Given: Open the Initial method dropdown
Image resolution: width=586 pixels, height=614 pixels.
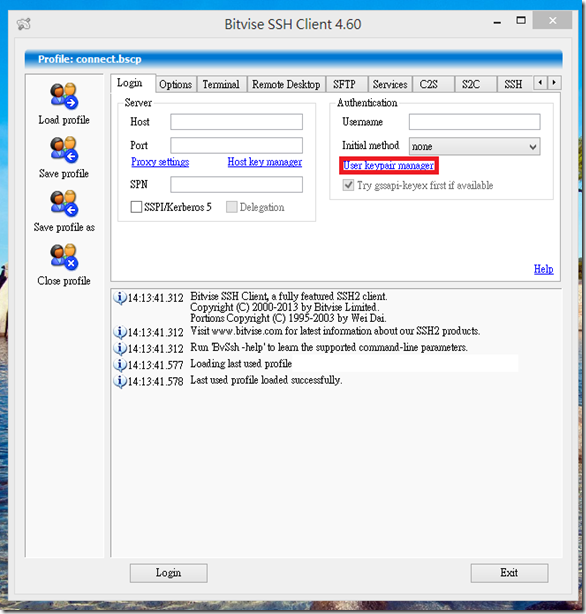Looking at the screenshot, I should tap(474, 146).
